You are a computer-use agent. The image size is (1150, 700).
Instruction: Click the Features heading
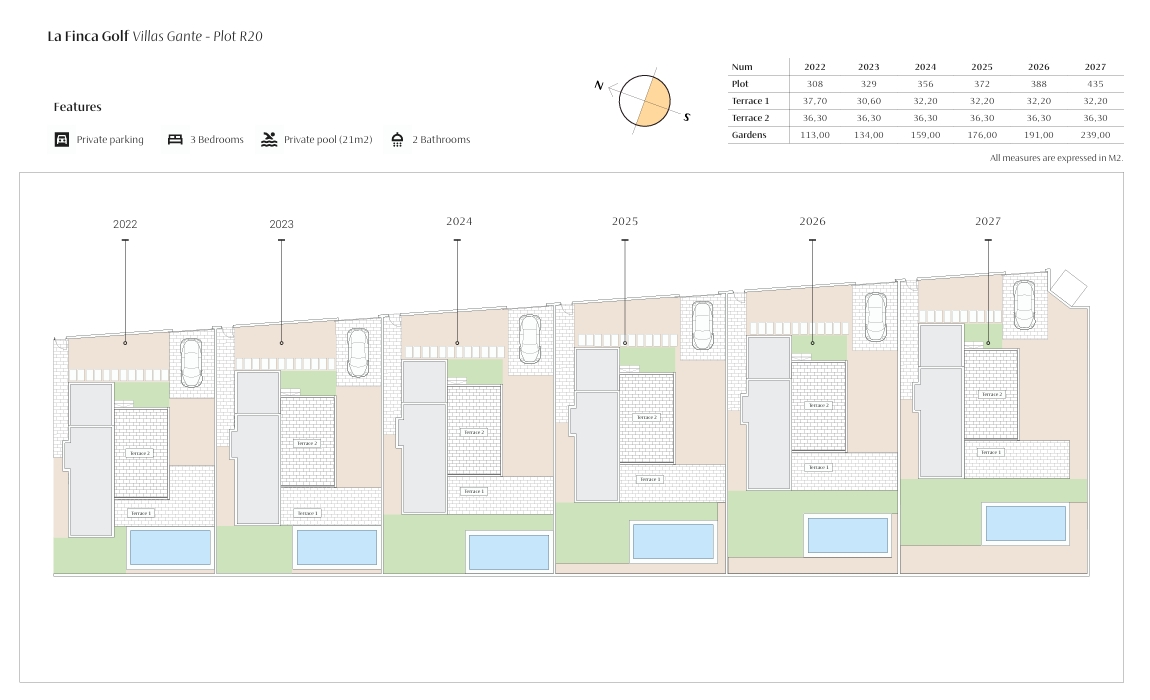tap(78, 107)
